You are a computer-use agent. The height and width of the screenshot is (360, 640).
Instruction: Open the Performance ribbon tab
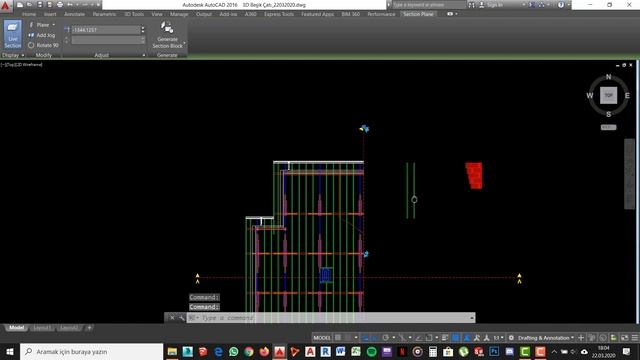click(381, 14)
